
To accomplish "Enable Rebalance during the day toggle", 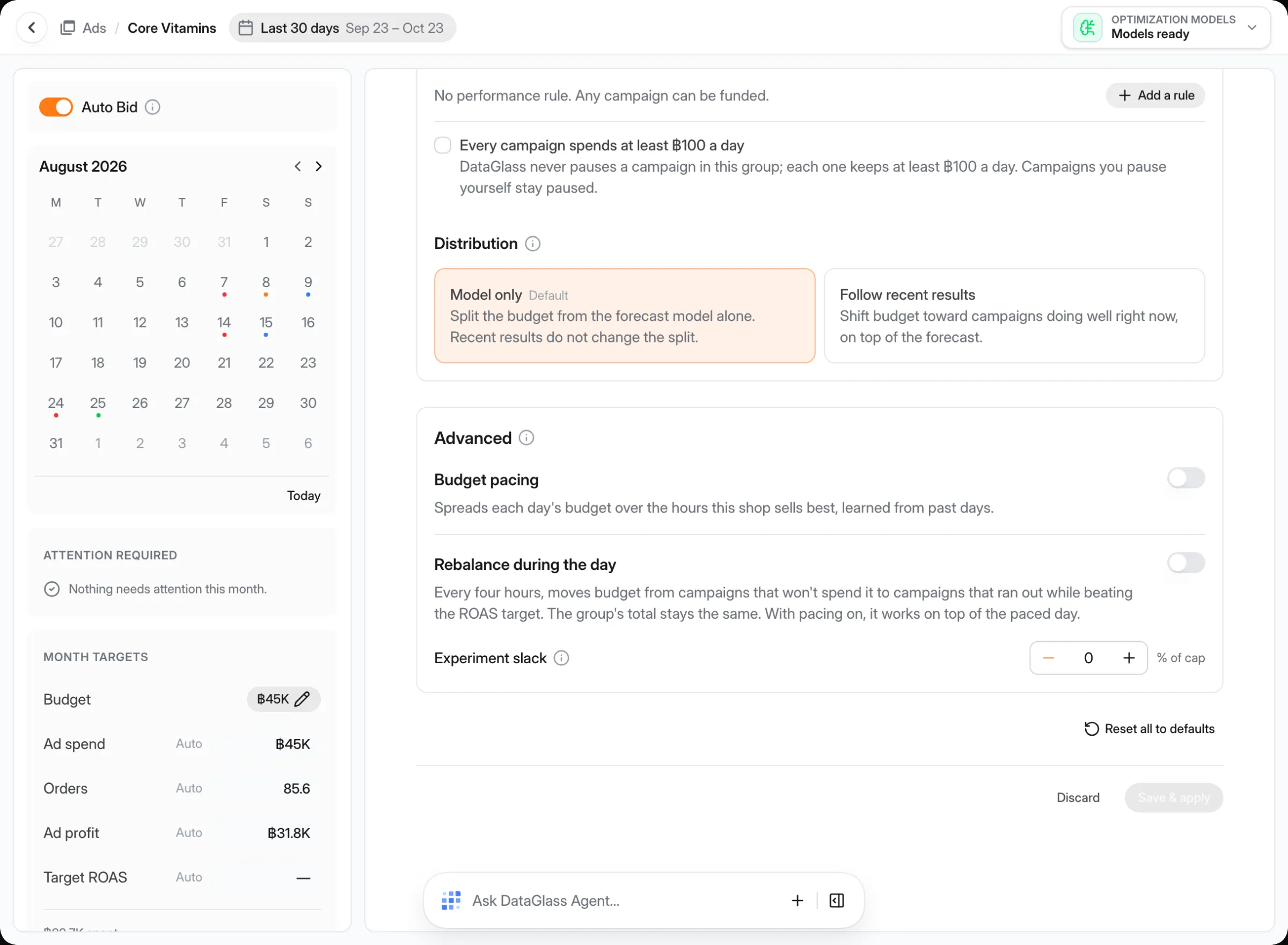I will tap(1185, 563).
